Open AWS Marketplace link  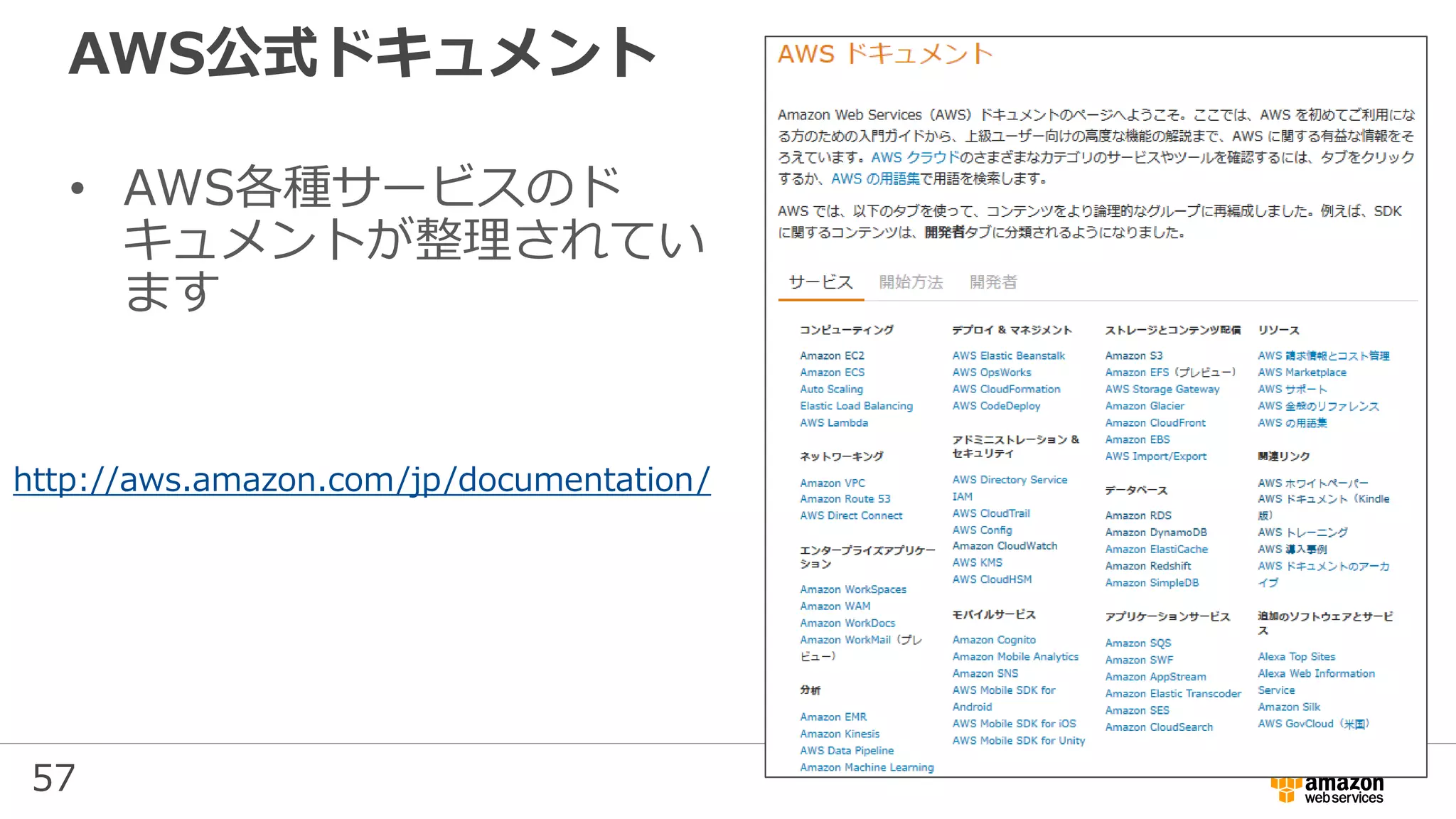click(1302, 373)
